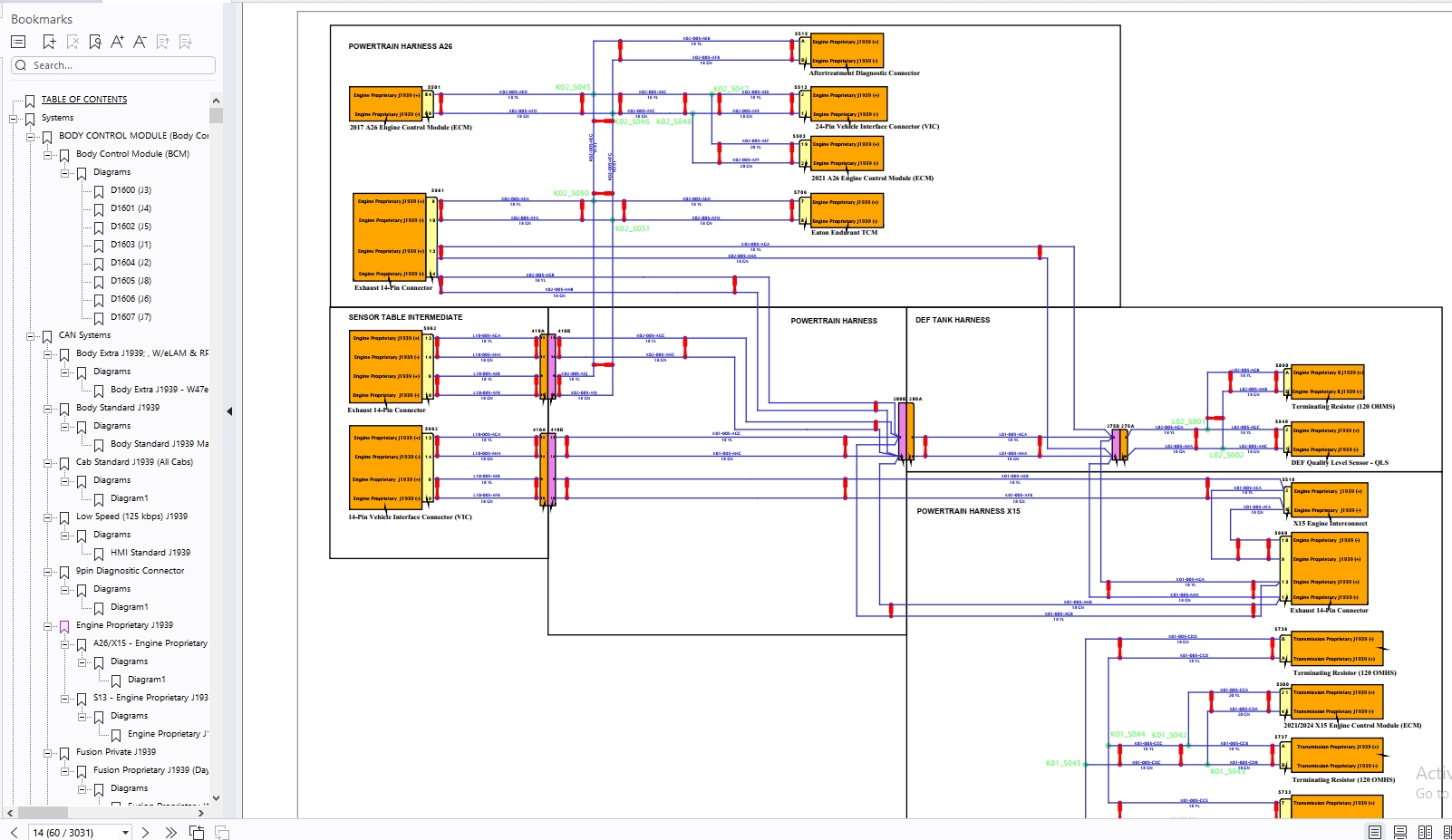Expand all bookmarks via the expand-bookmarks icon

(x=186, y=41)
